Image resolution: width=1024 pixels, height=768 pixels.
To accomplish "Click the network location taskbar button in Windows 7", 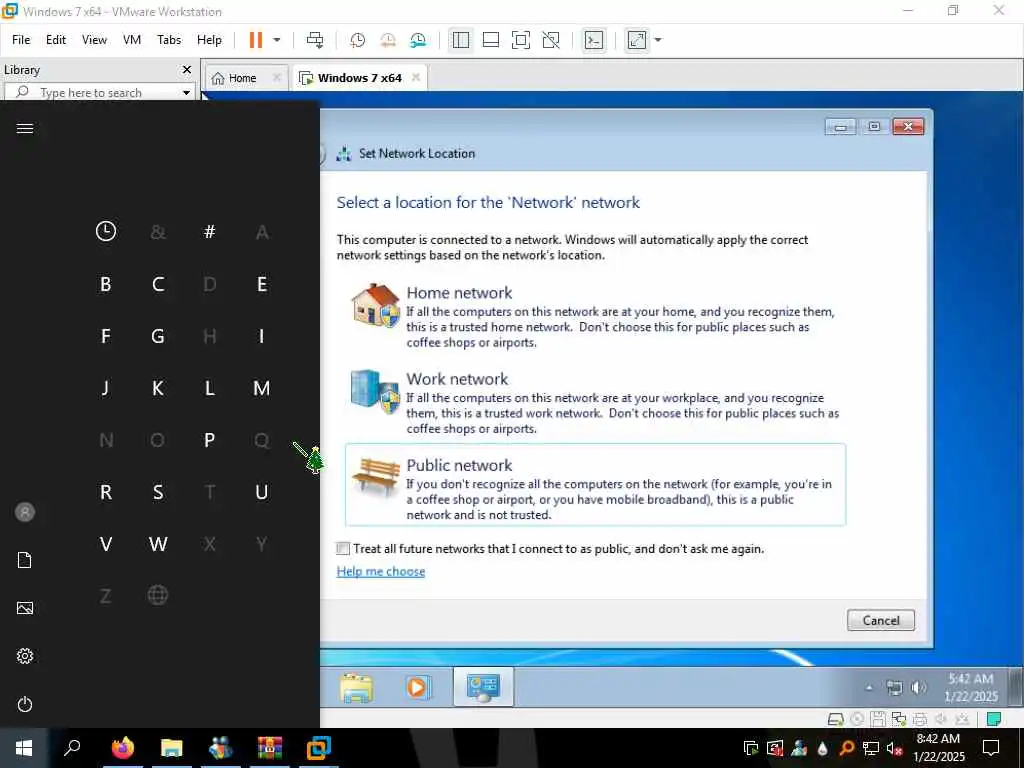I will 483,687.
